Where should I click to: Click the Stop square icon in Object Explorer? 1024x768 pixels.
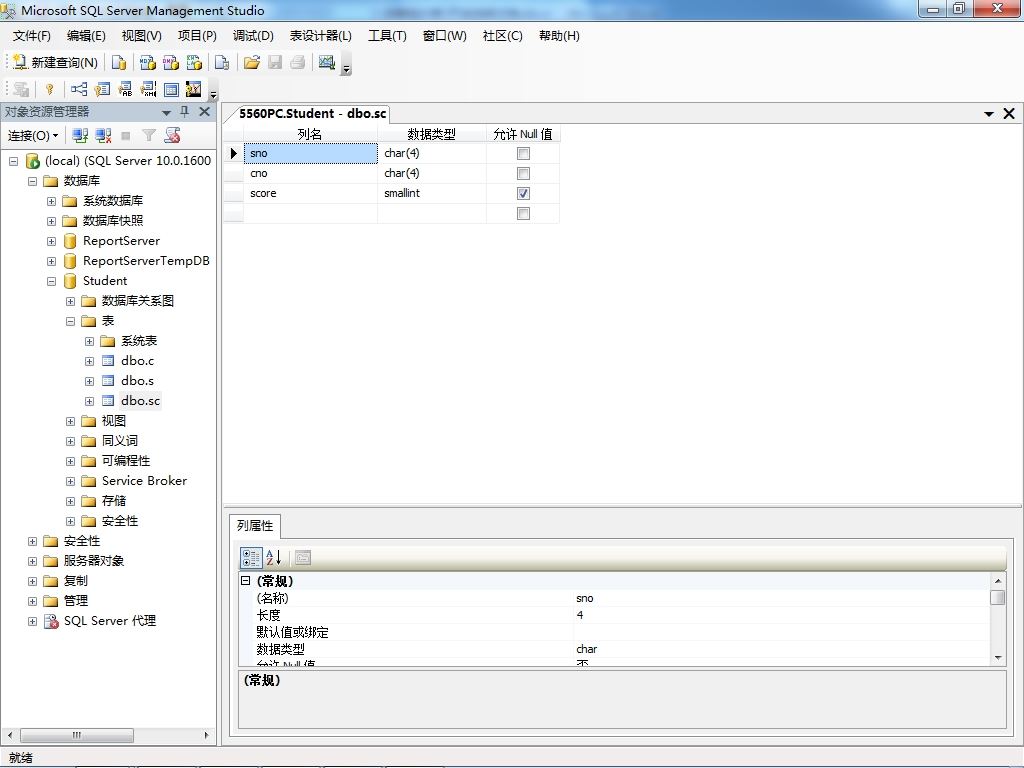tap(126, 135)
